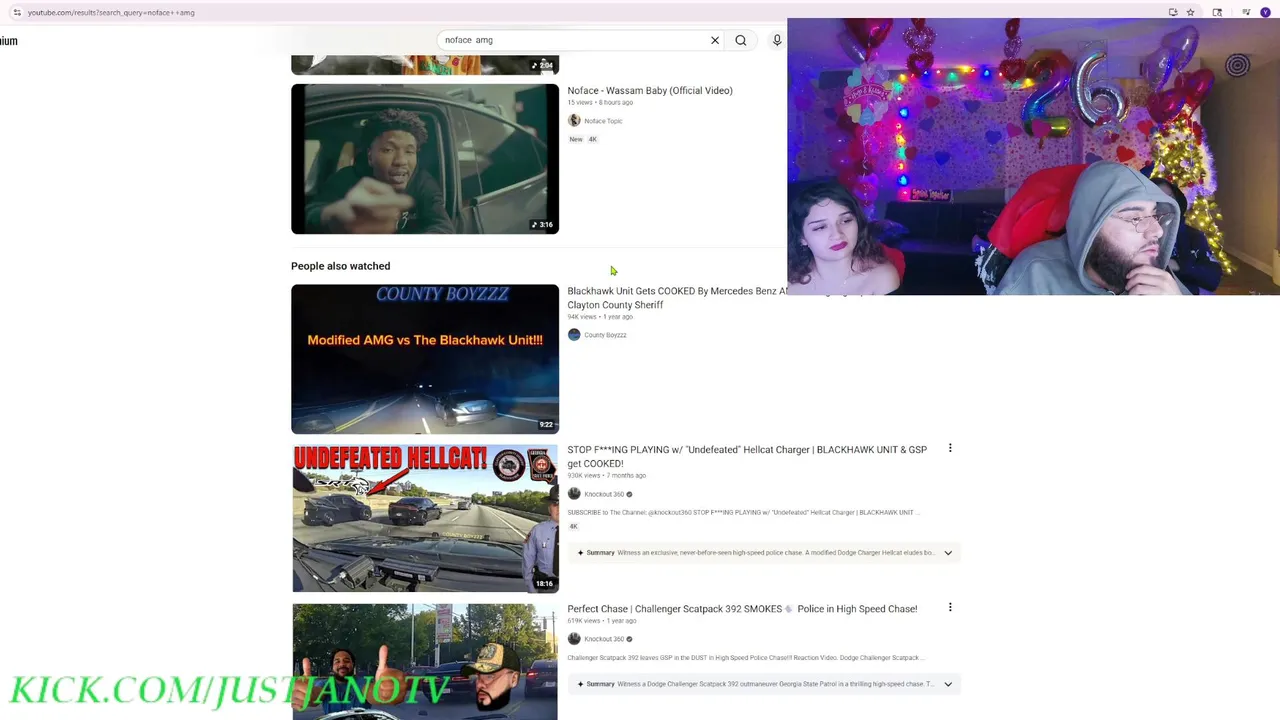Viewport: 1280px width, 720px height.
Task: Start voice search with the microphone
Action: (x=777, y=40)
